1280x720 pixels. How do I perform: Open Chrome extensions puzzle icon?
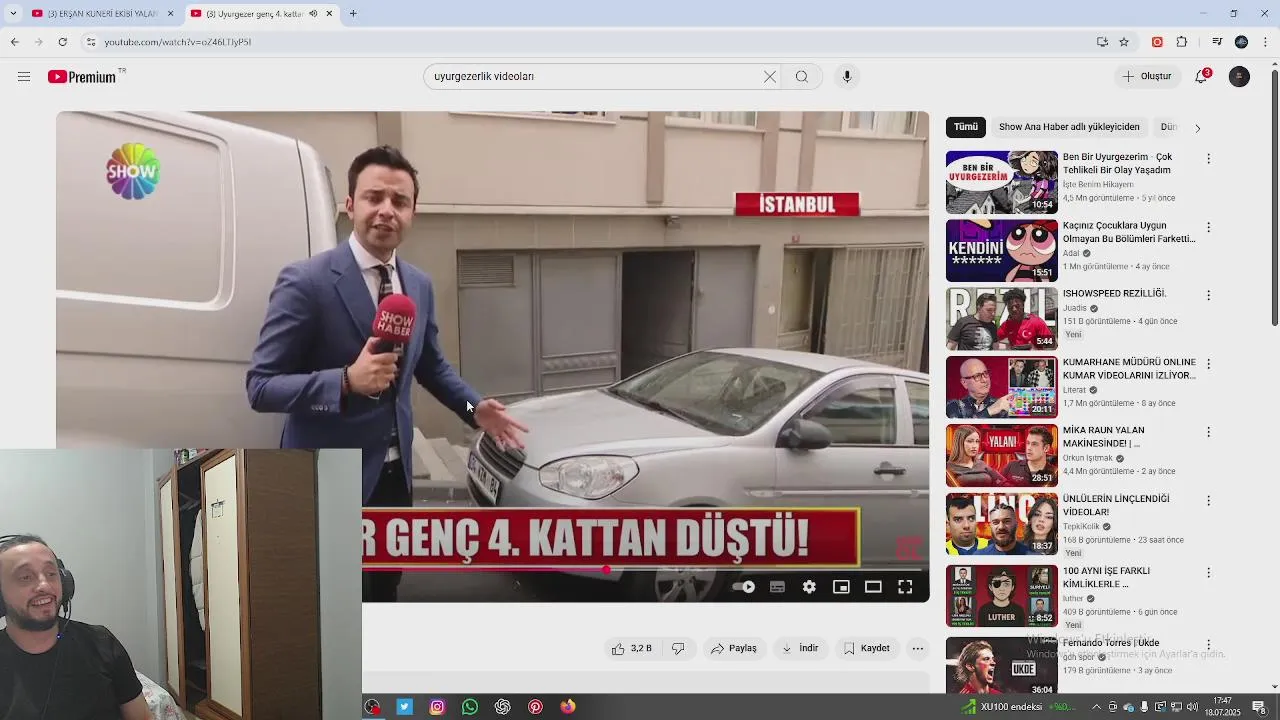1182,42
